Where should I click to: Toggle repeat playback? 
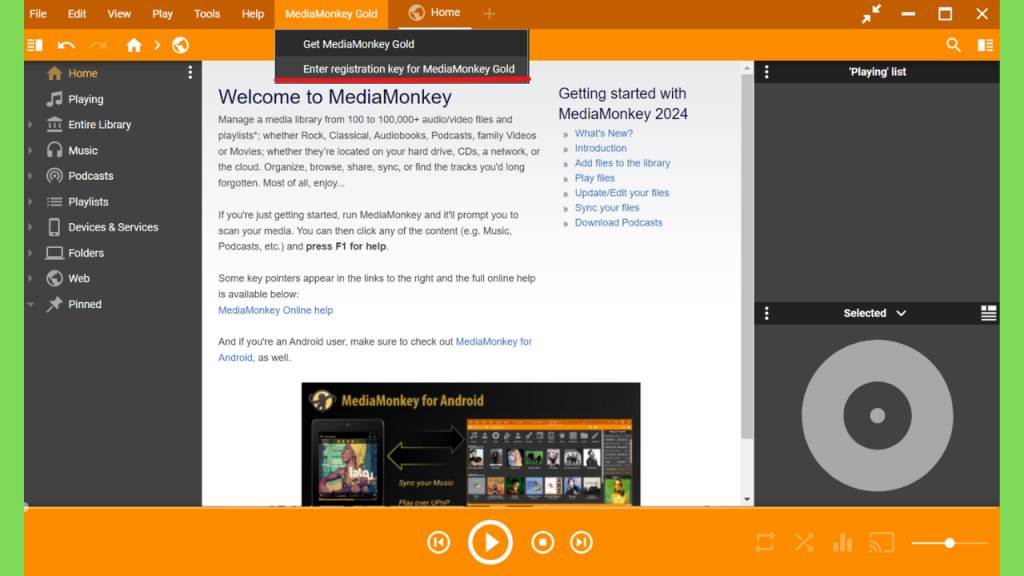tap(765, 542)
